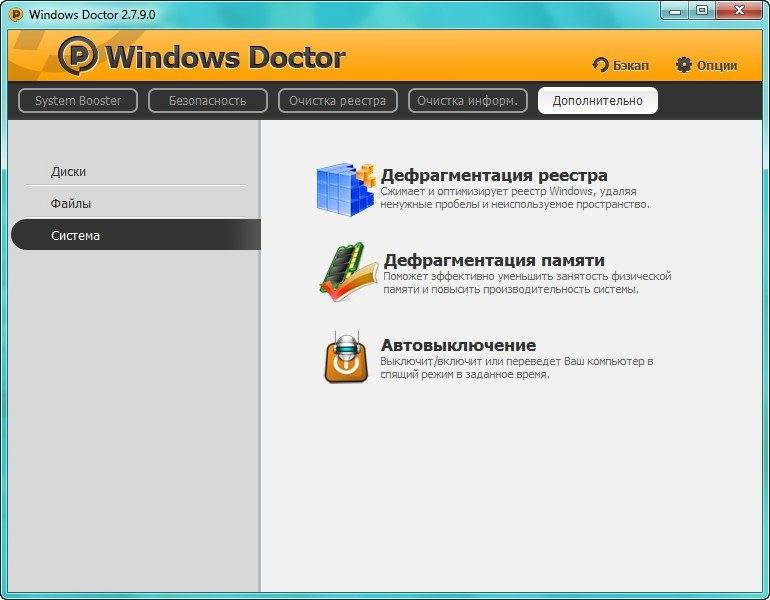Click the title bar application icon
Image resolution: width=770 pixels, height=600 pixels.
coord(16,14)
